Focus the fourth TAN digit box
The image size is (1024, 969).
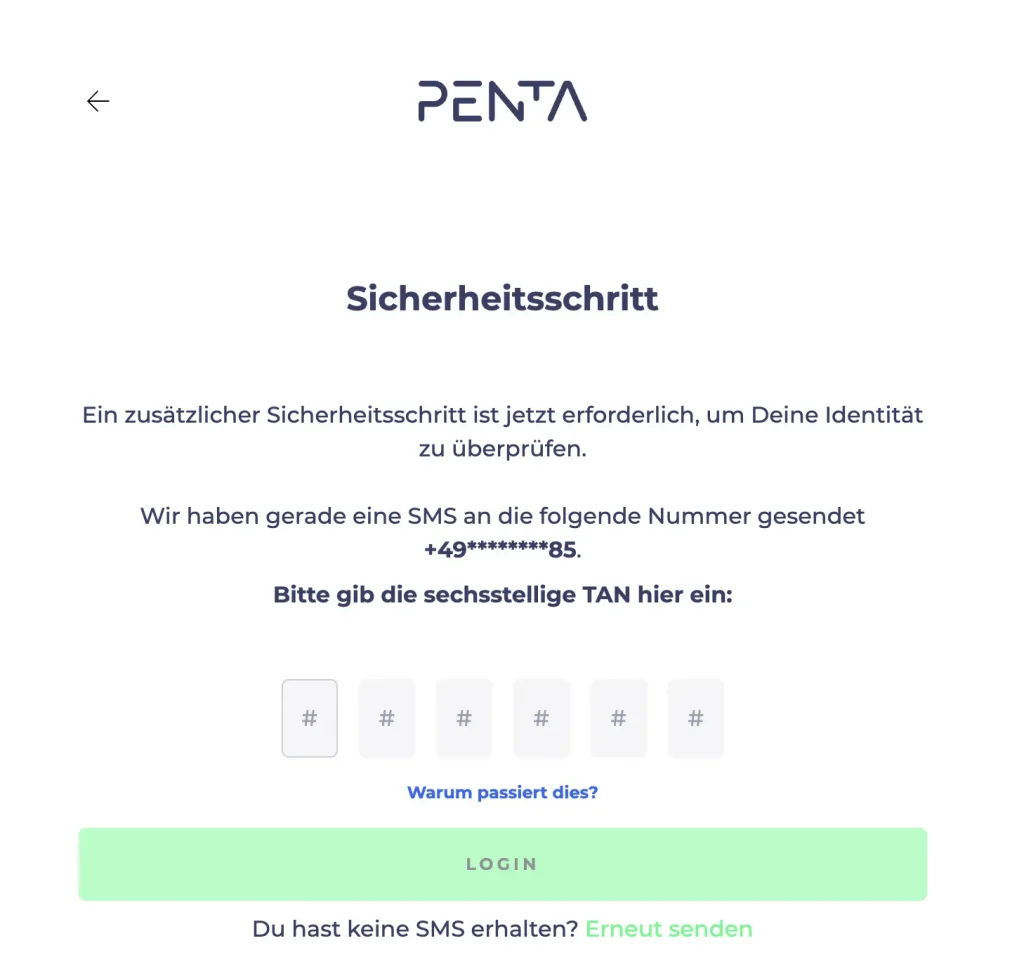point(541,718)
